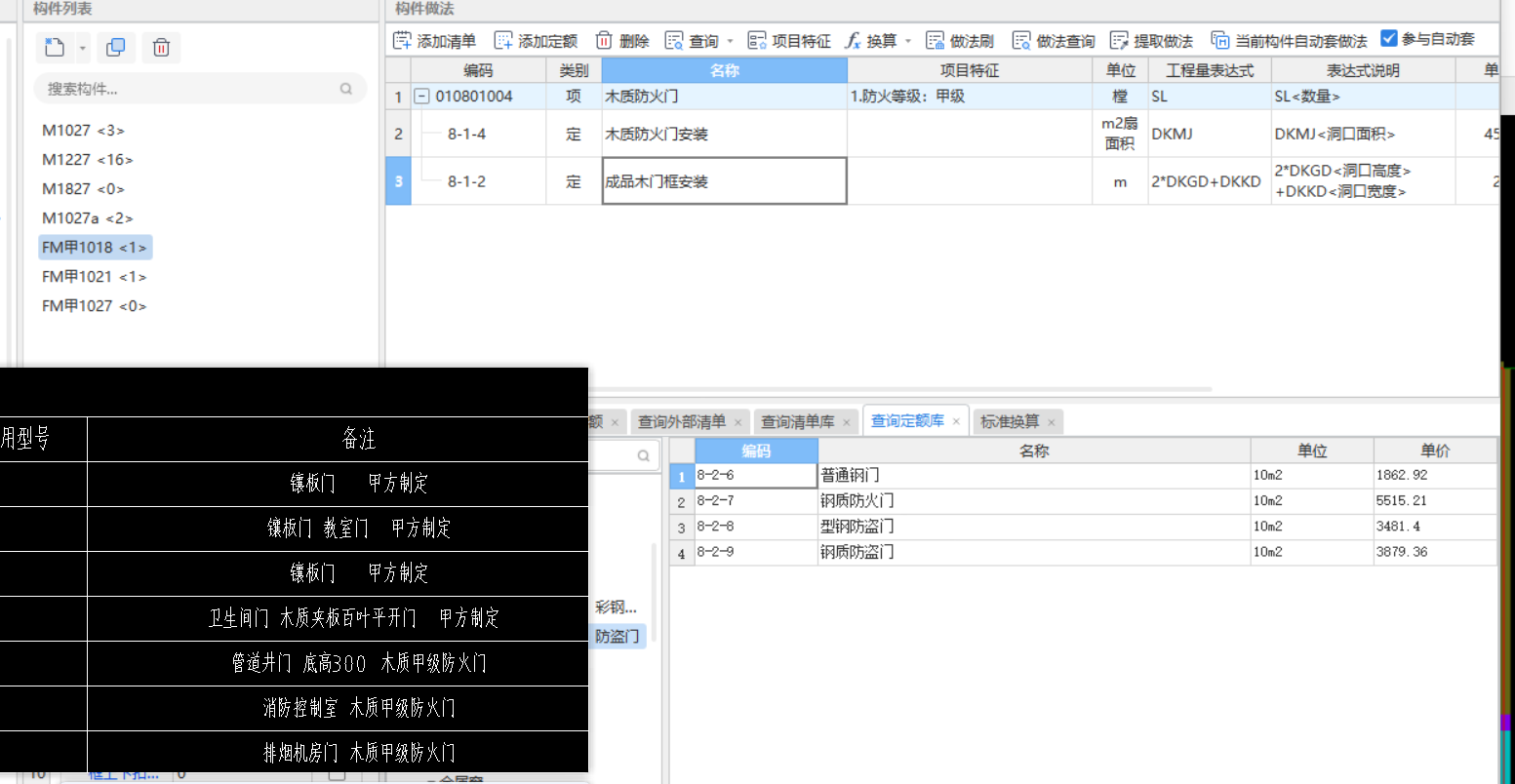The image size is (1515, 784).
Task: Select quota row 8-2-6 普通钢门
Action: tap(1083, 476)
